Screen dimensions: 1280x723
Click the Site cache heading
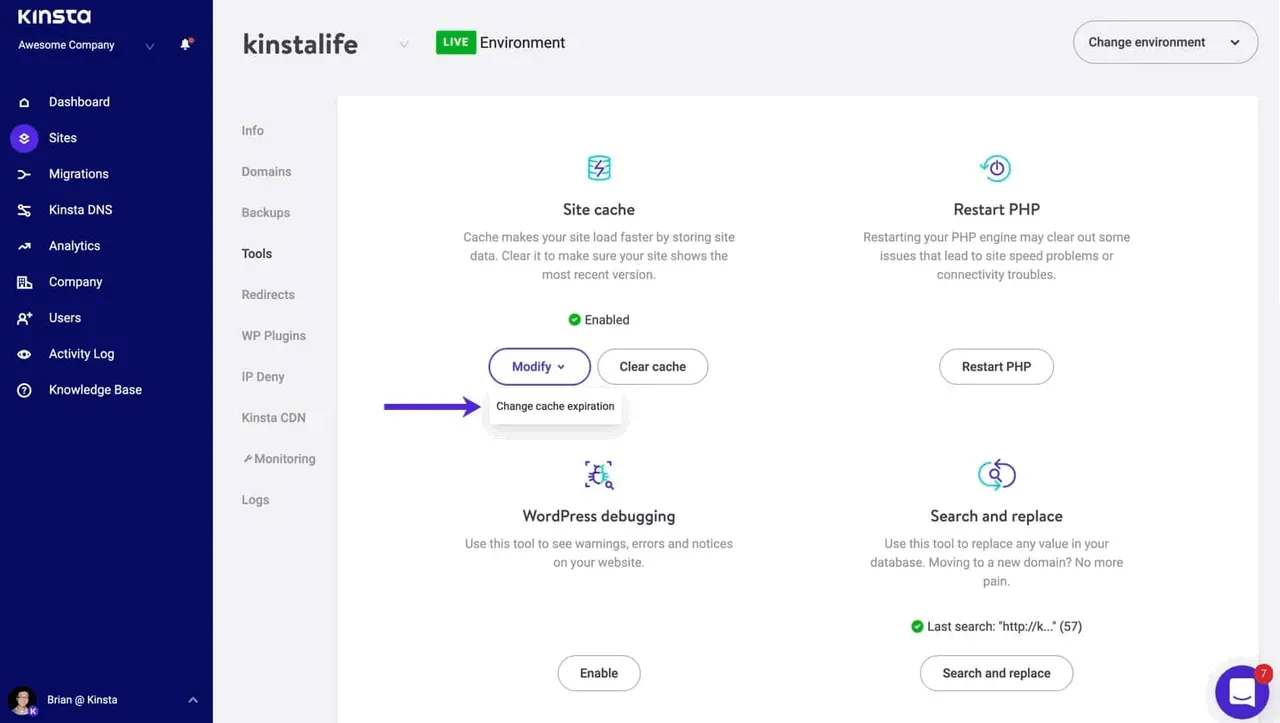598,210
